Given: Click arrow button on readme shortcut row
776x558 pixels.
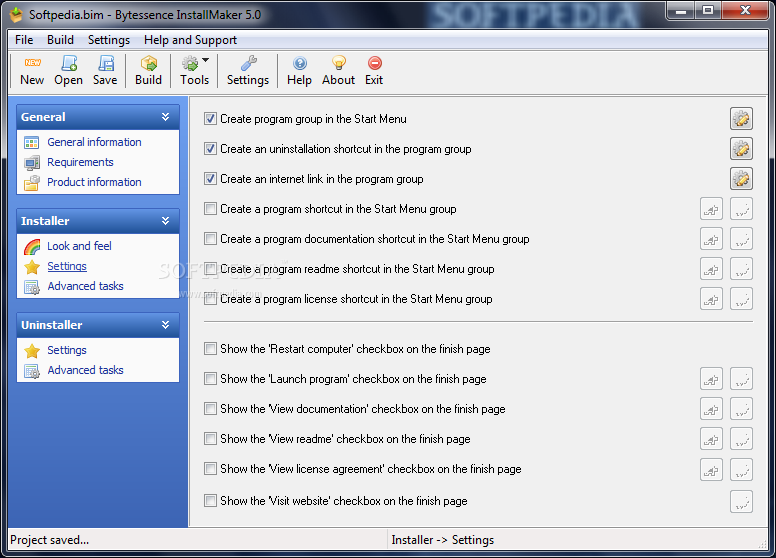Looking at the screenshot, I should tap(711, 269).
